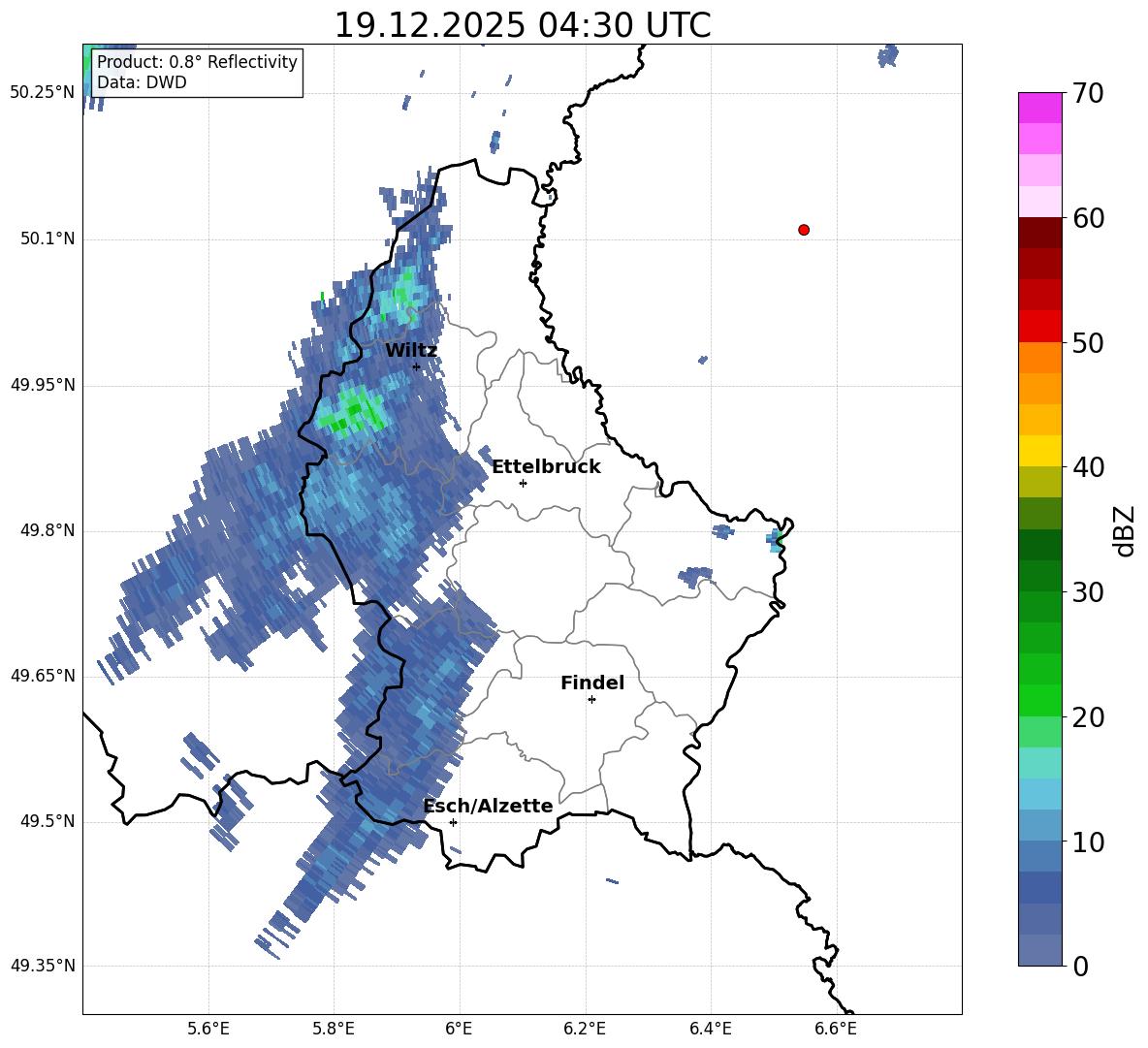Click the small radar echo at Luxembourg's eastern tip
The width and height of the screenshot is (1148, 1048).
pos(776,540)
